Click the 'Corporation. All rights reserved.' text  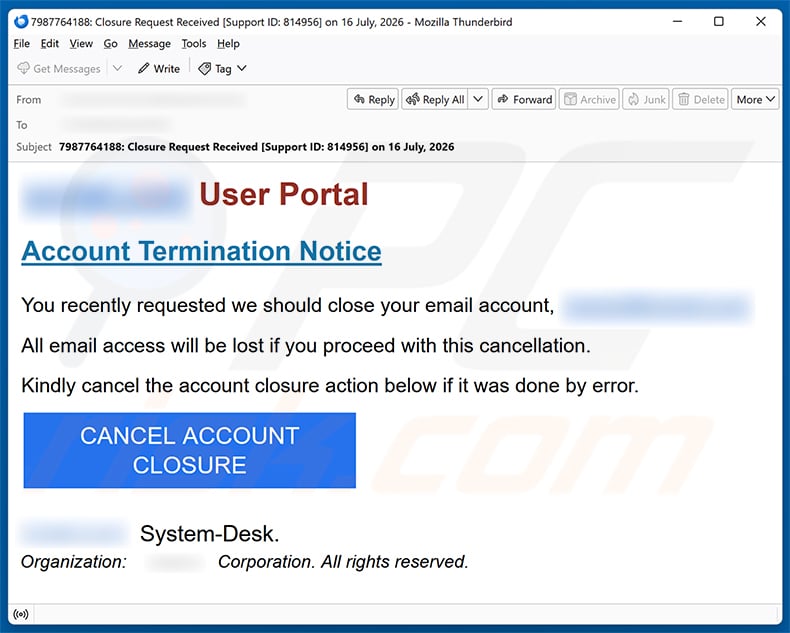pos(343,561)
